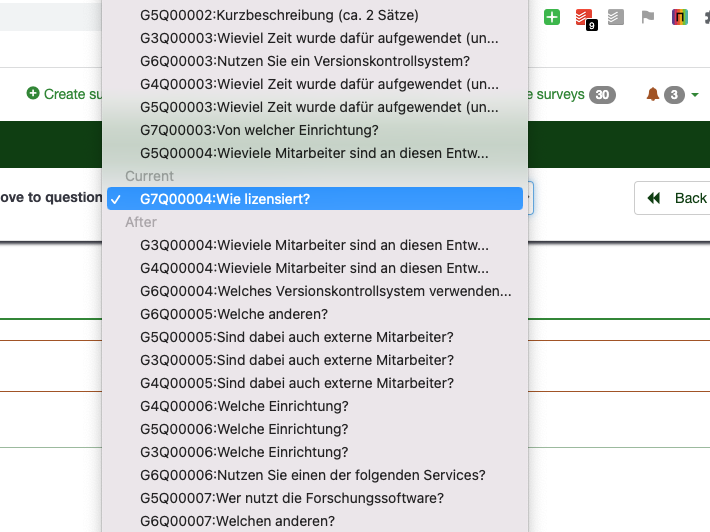This screenshot has width=710, height=532.
Task: Select option G5Q00002:Kurzbeschreibung (ca. 2 Sätze)
Action: point(315,15)
